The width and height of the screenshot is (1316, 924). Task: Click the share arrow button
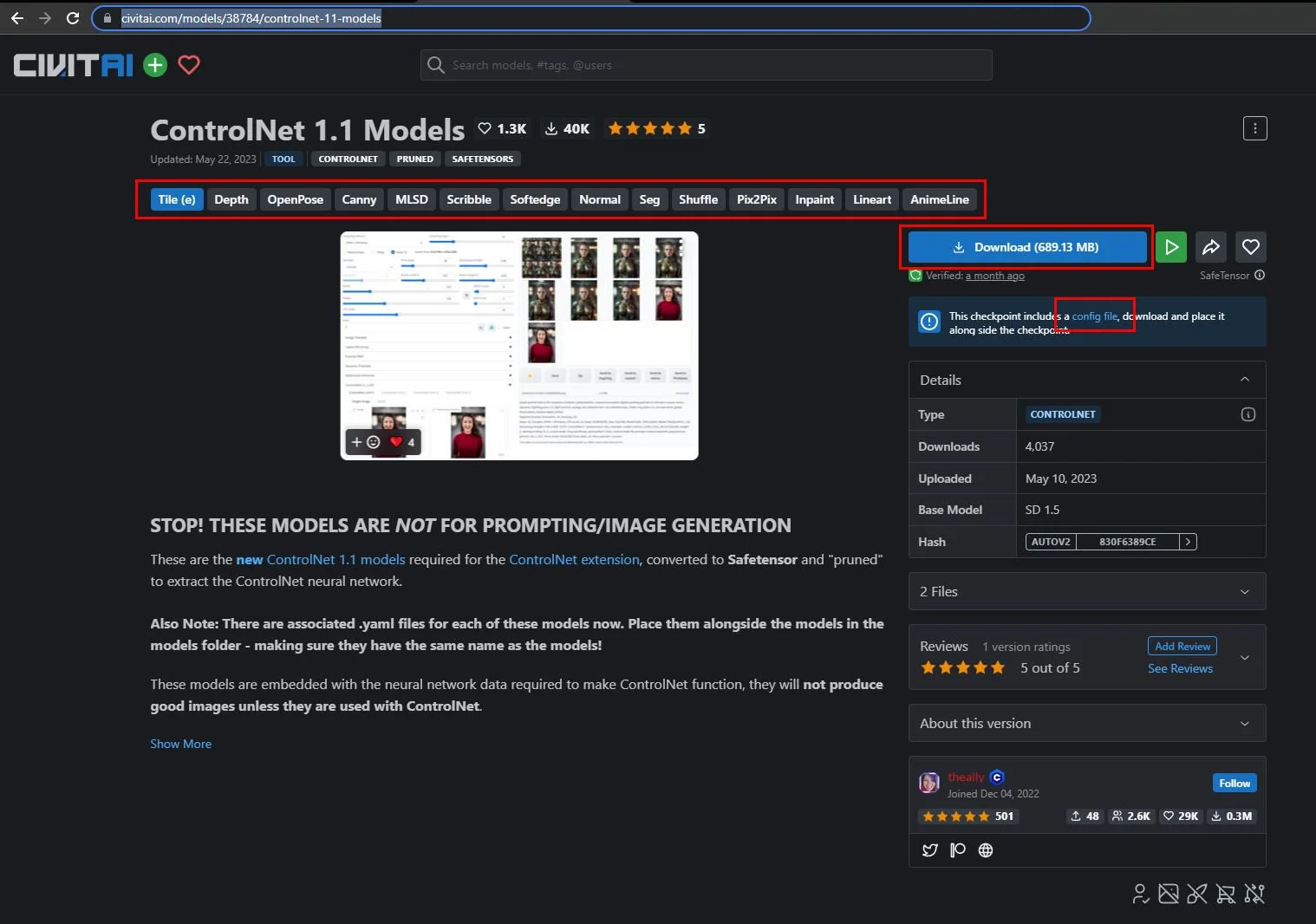1211,247
